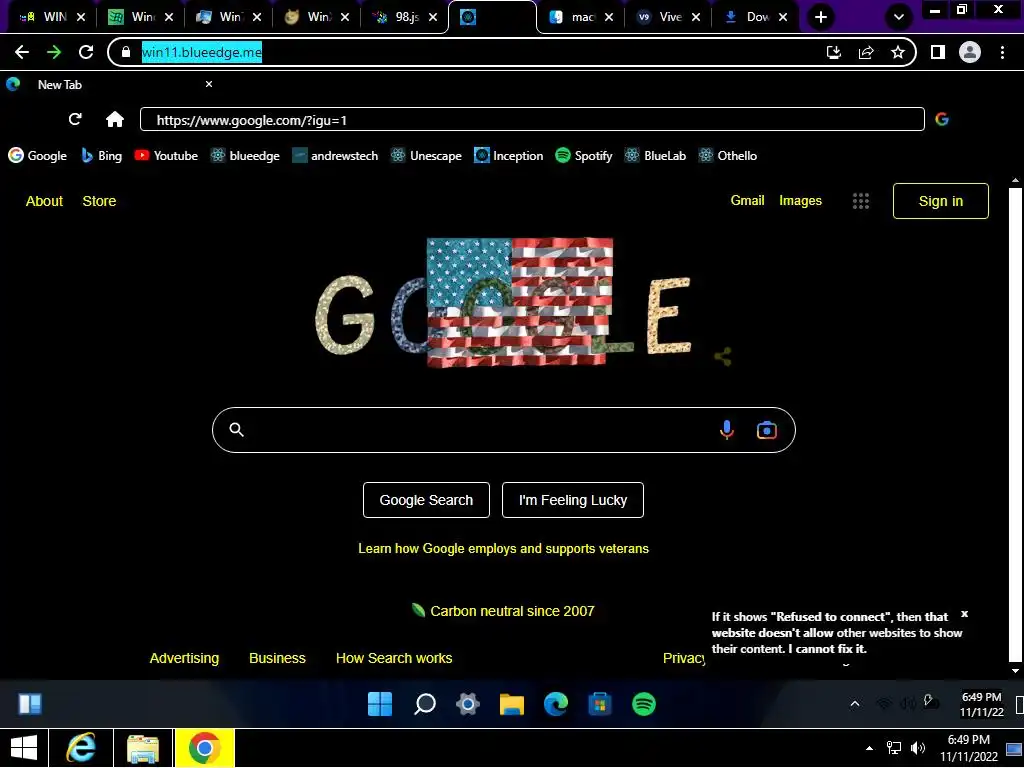
Task: Search by image with camera icon
Action: [x=767, y=430]
